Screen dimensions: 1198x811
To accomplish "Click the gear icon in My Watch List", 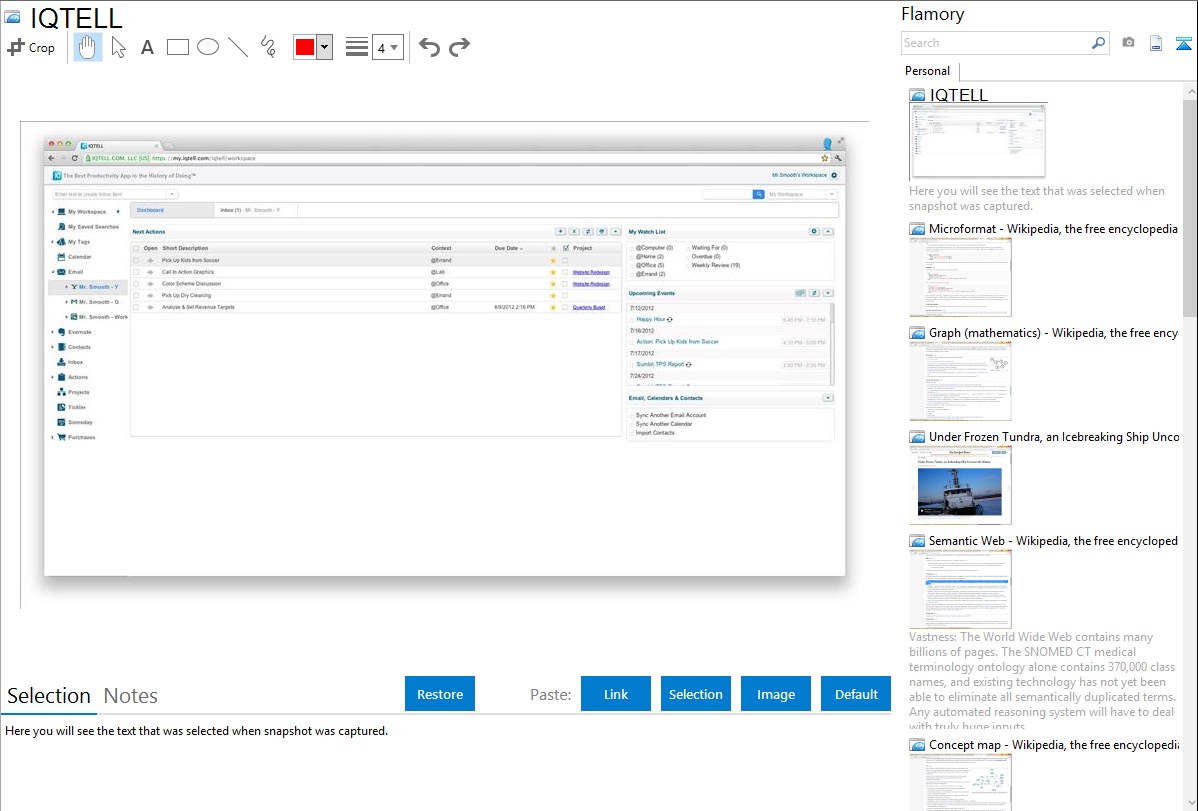I will [814, 232].
